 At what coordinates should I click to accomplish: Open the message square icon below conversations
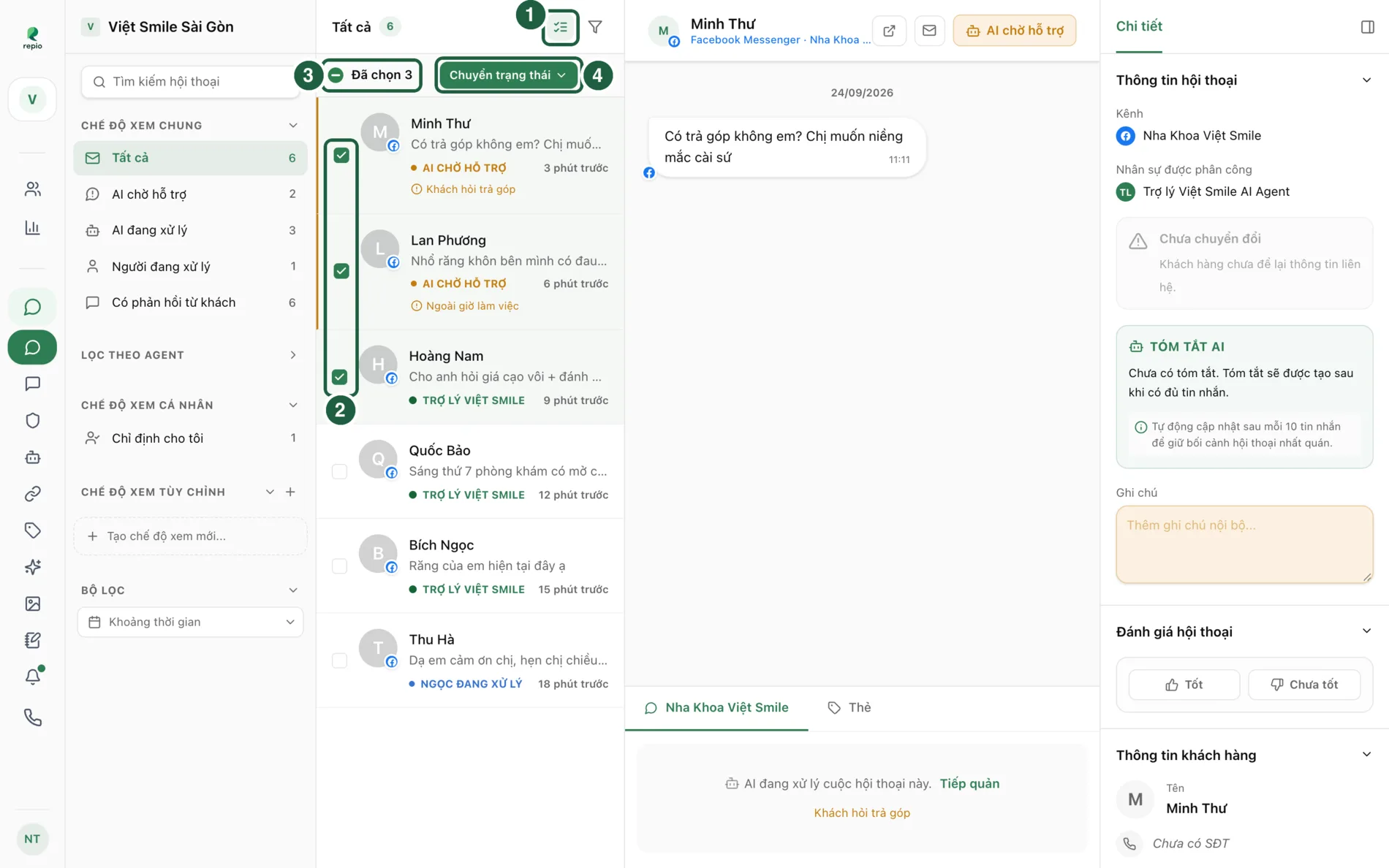(x=32, y=384)
